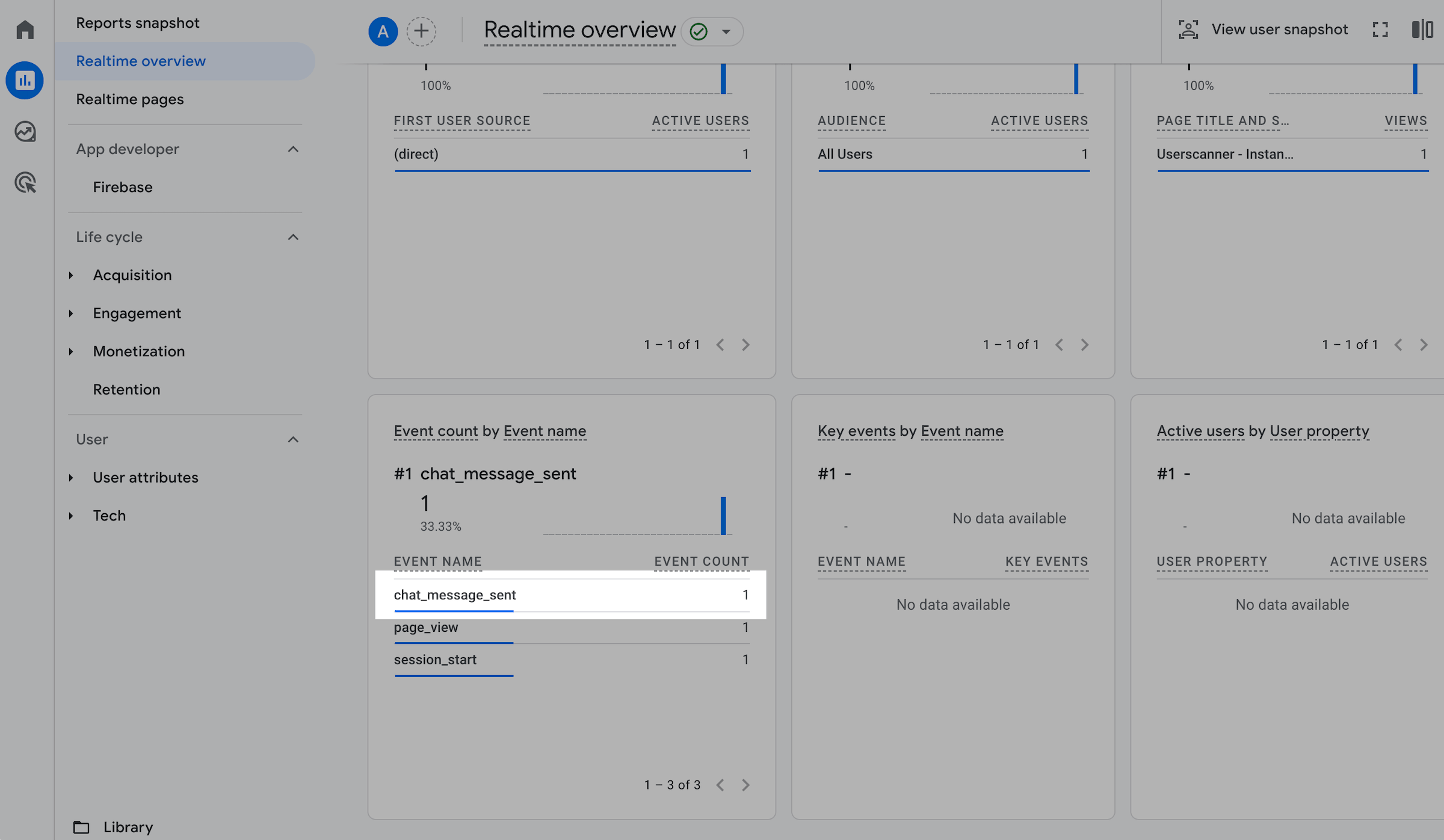This screenshot has height=840, width=1444.
Task: Click the Home icon in left rail
Action: (x=25, y=29)
